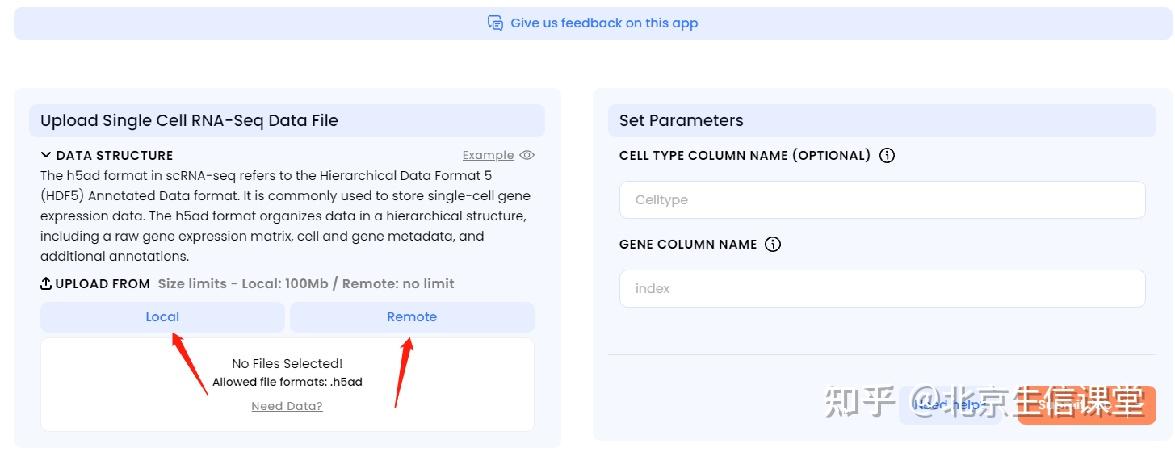Follow the "Need Data?" link
The height and width of the screenshot is (449, 1175).
pyautogui.click(x=287, y=406)
